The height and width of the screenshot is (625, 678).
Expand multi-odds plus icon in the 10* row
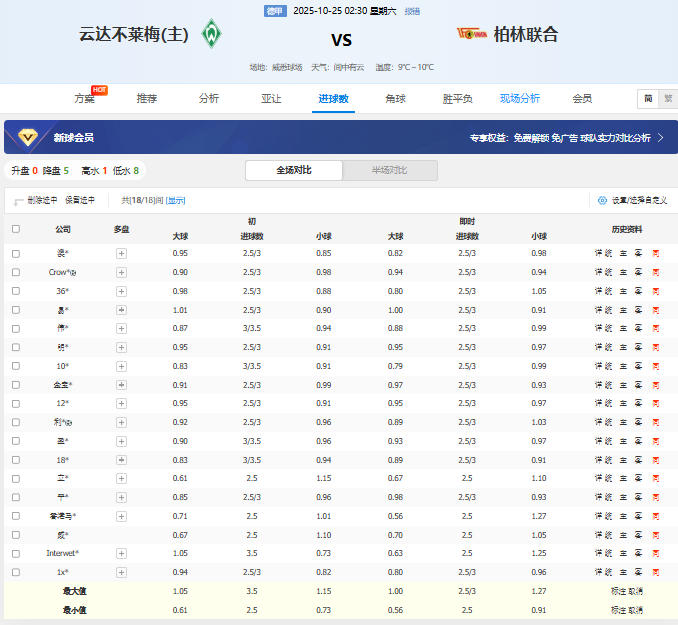(x=121, y=366)
